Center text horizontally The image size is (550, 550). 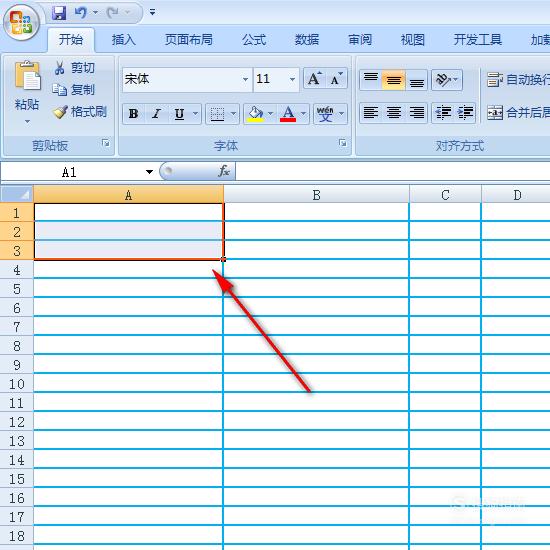(394, 113)
